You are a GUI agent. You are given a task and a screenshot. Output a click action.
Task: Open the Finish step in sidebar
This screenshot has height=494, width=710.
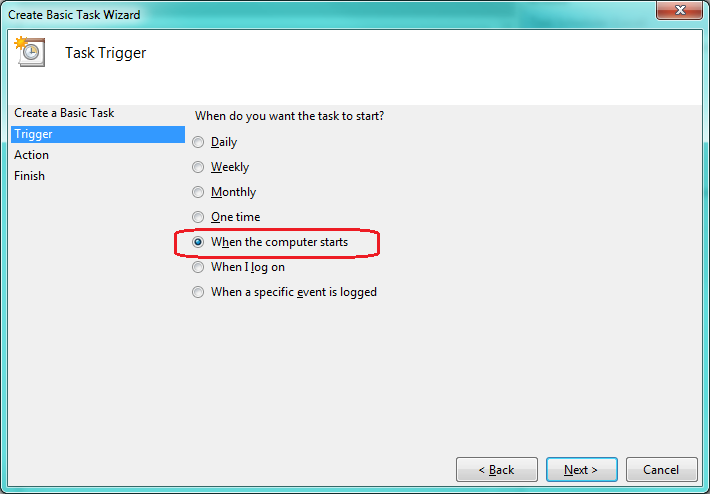pos(29,176)
